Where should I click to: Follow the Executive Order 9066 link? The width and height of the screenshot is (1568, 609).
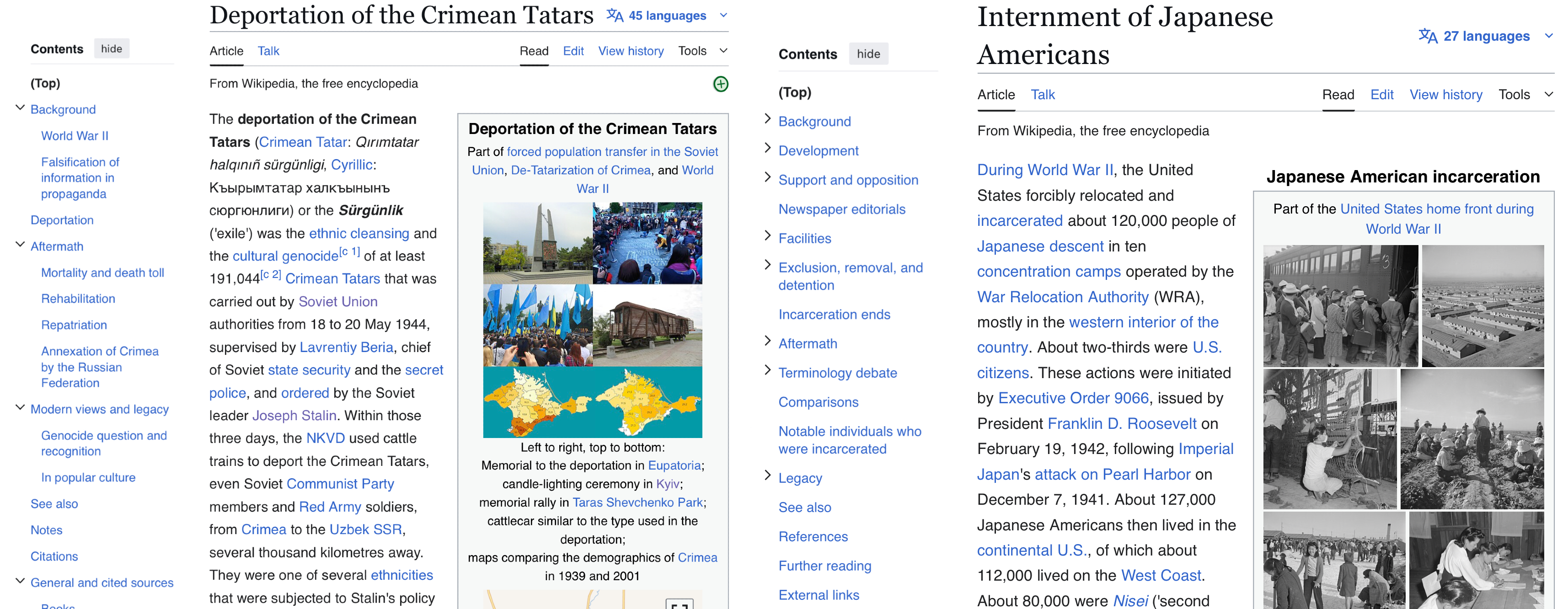point(1073,398)
